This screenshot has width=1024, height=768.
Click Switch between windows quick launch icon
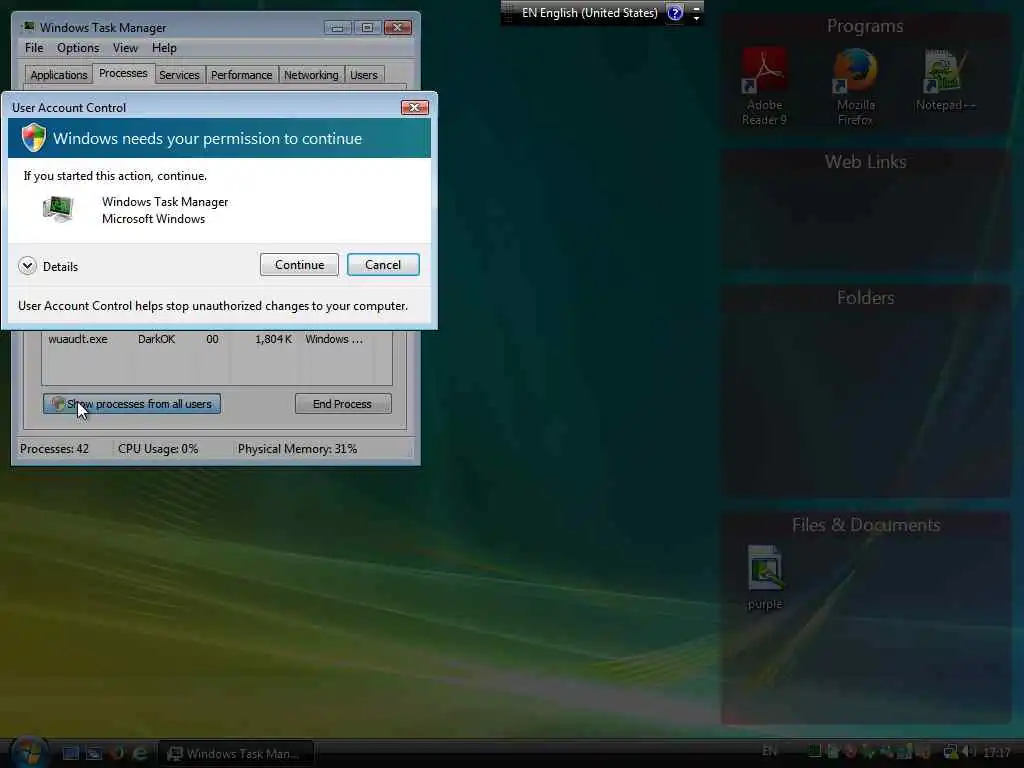[94, 753]
